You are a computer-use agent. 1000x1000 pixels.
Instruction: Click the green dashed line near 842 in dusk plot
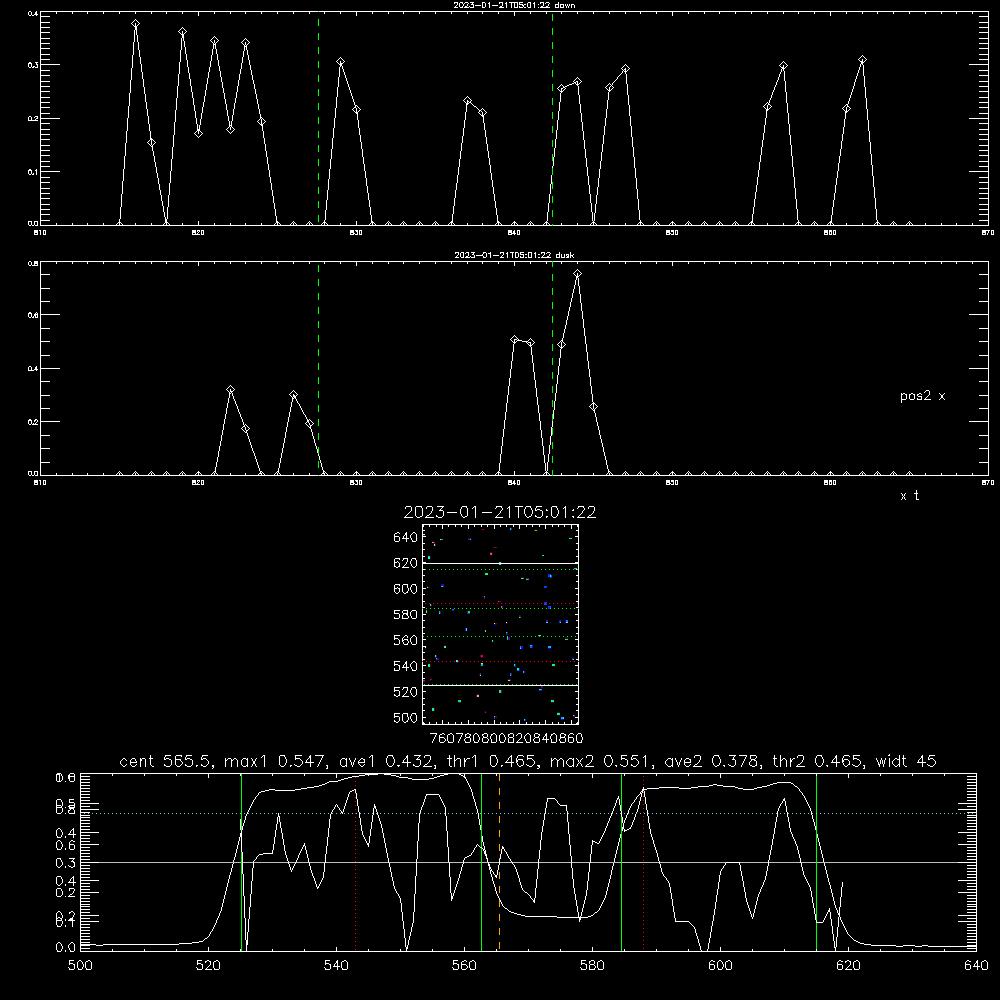tap(552, 369)
